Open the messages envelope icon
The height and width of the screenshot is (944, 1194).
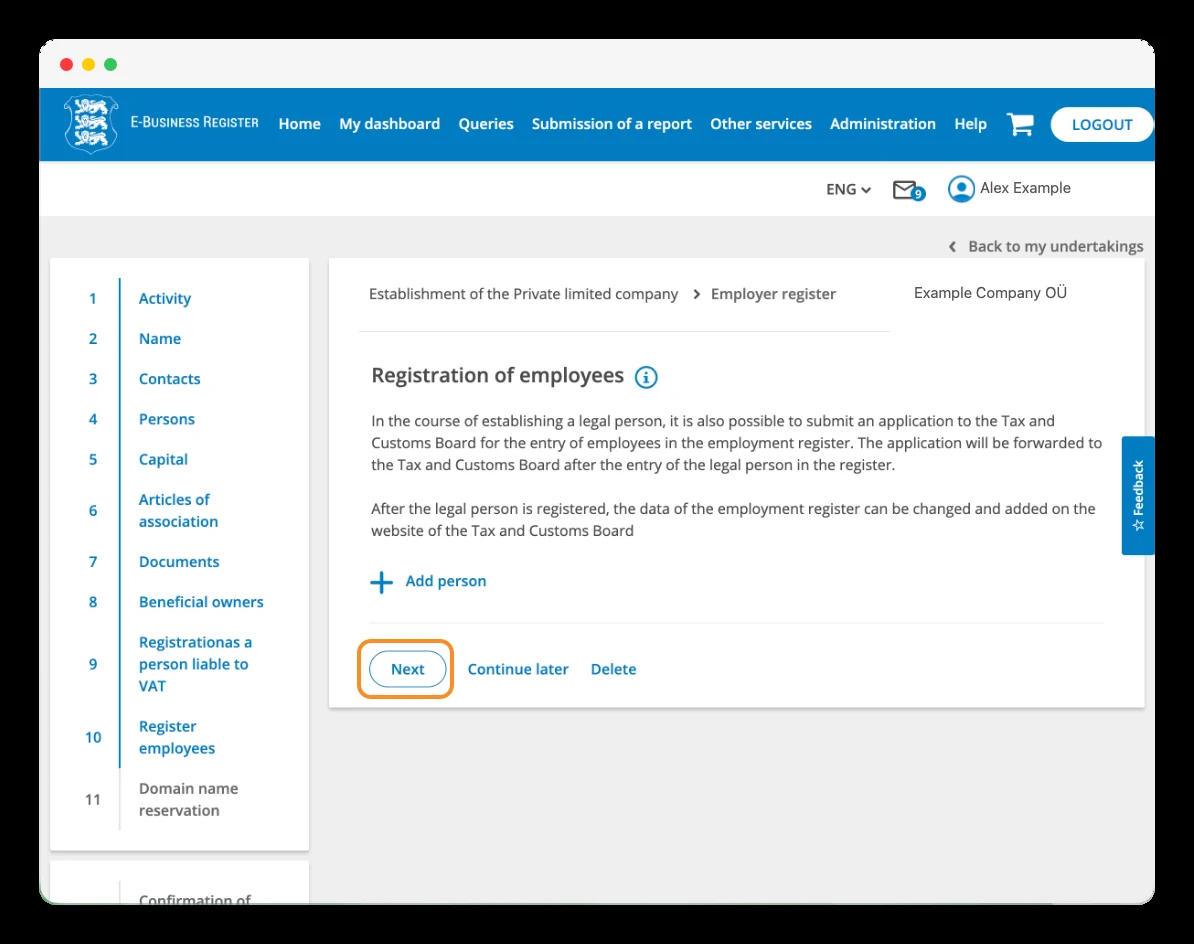(x=908, y=190)
